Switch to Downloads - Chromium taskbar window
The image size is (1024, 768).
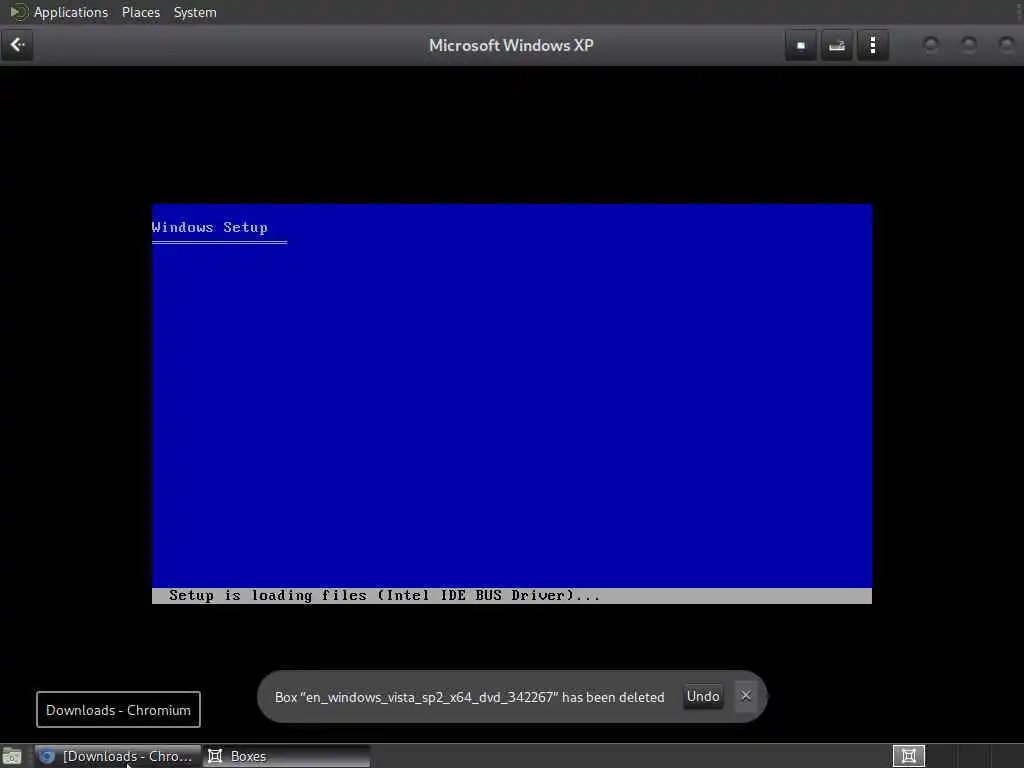(118, 756)
